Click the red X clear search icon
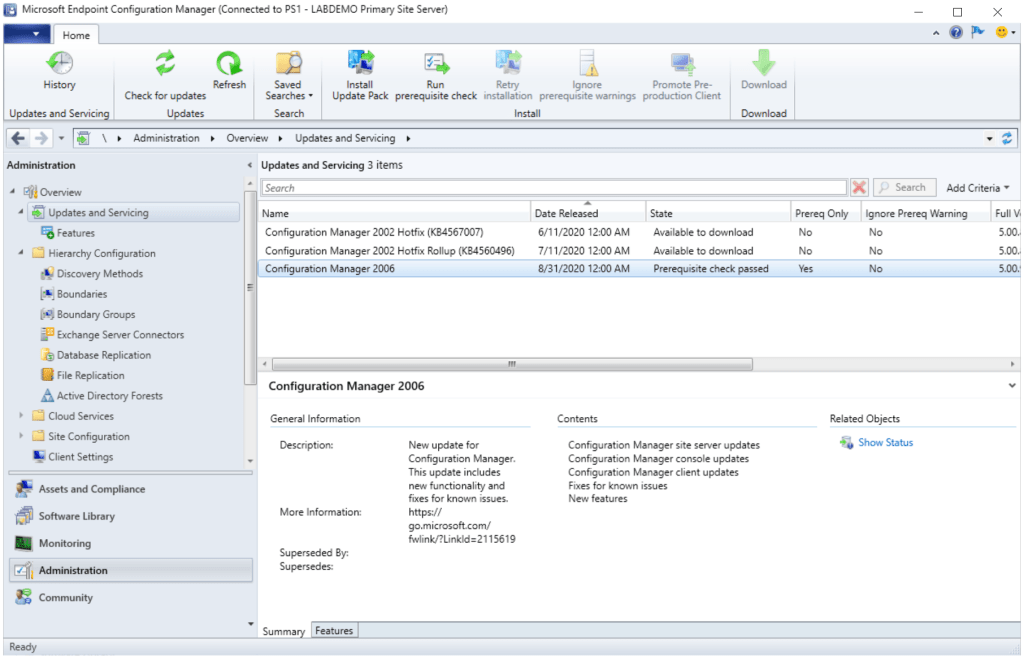1024x656 pixels. (859, 188)
